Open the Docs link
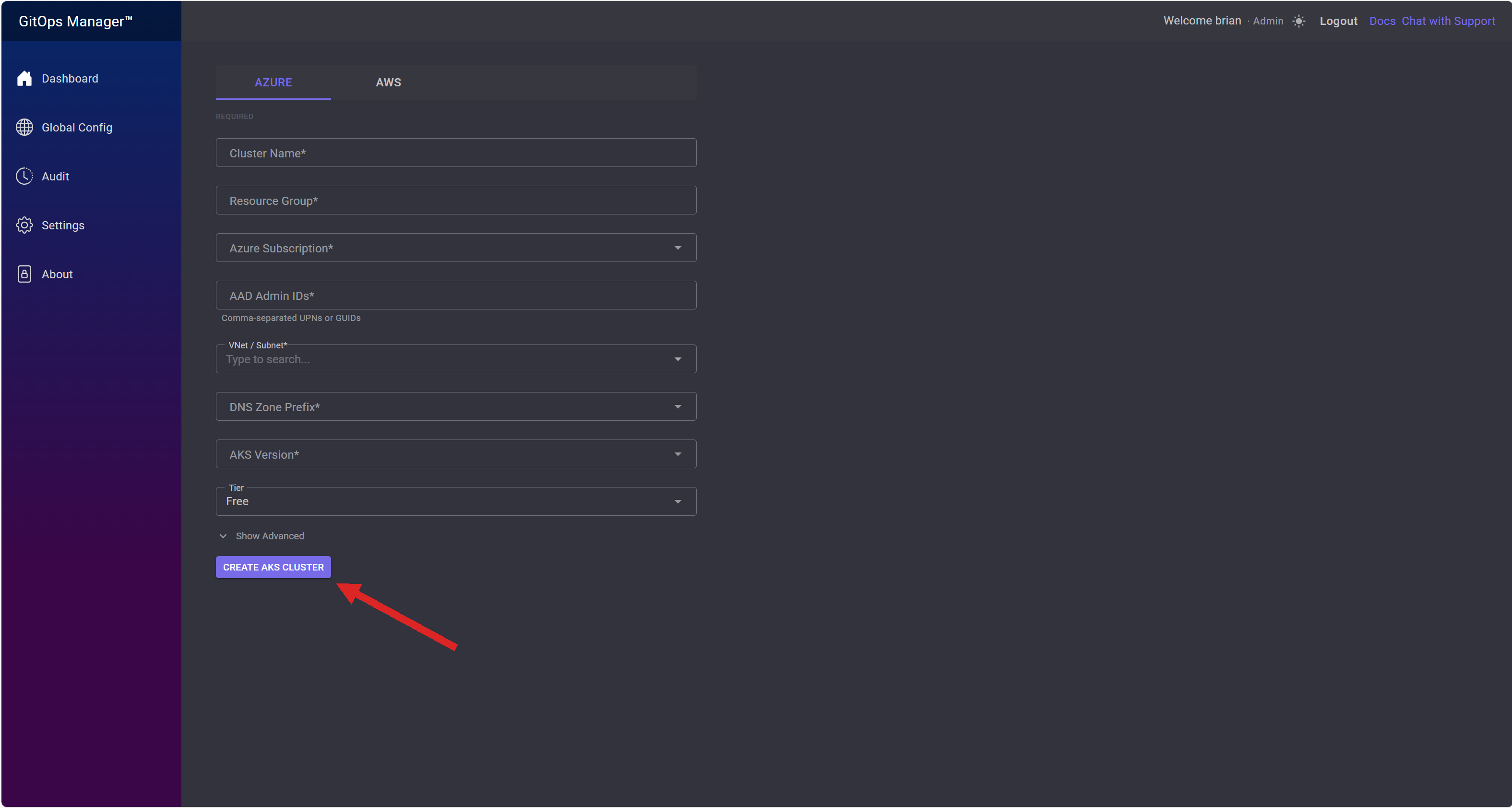The image size is (1512, 808). pos(1382,21)
